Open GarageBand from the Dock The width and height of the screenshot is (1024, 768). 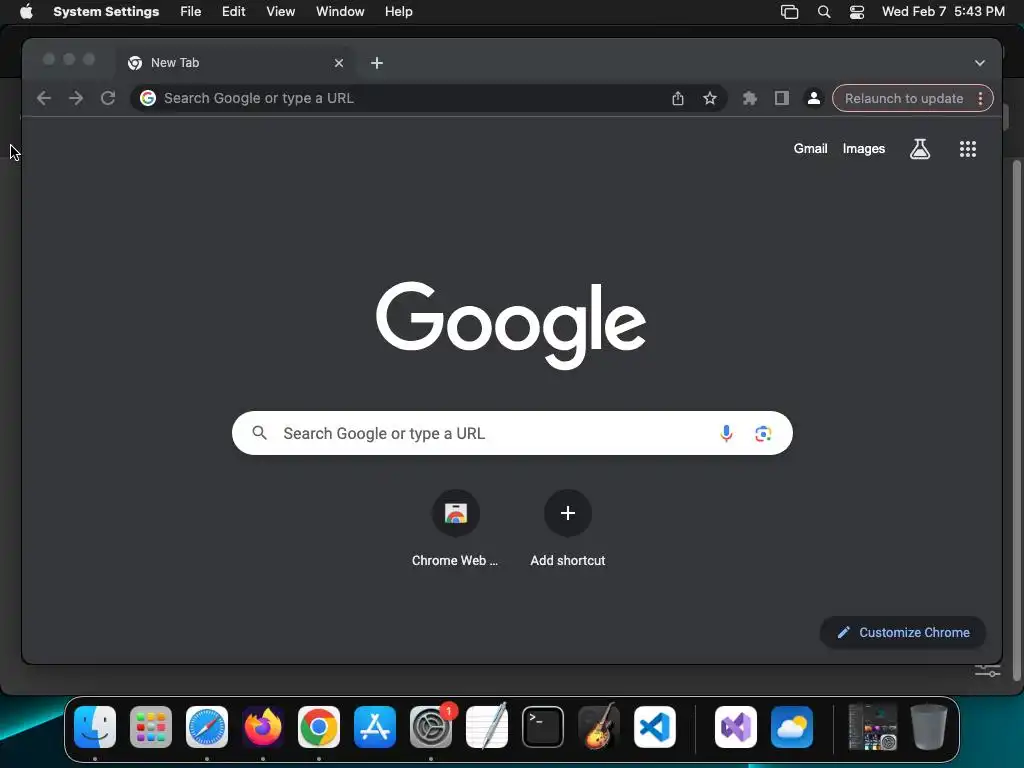click(599, 727)
